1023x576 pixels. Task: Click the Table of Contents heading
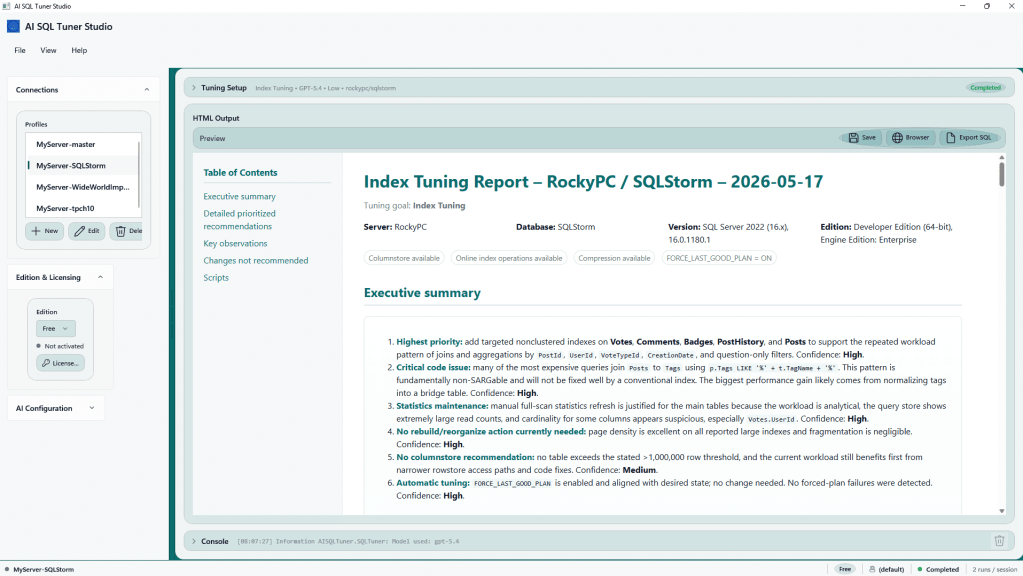click(240, 173)
